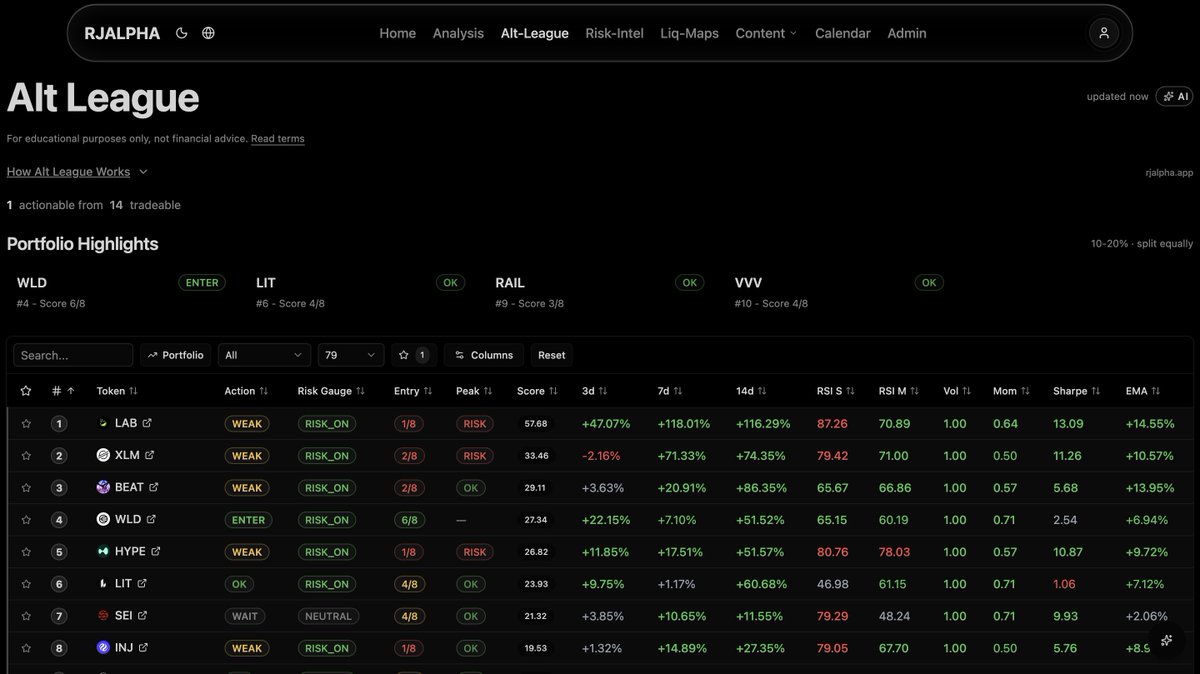Filter by starred favorites button
The image size is (1200, 674).
pyautogui.click(x=413, y=355)
